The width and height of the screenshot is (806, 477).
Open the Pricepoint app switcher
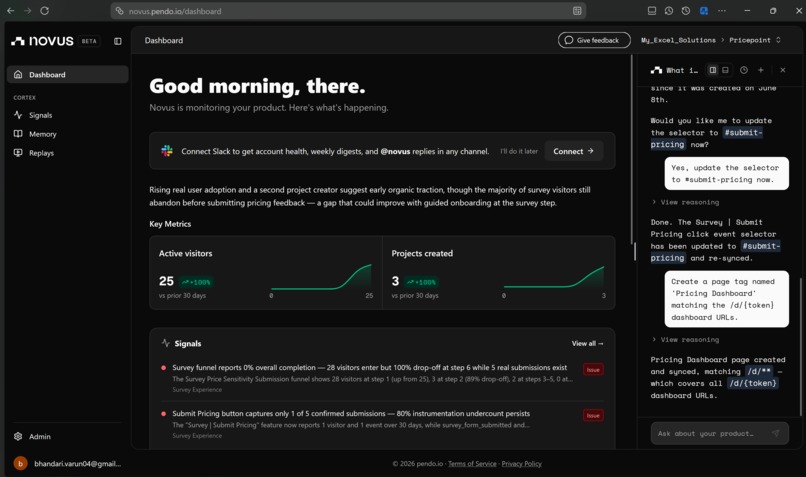pos(755,40)
